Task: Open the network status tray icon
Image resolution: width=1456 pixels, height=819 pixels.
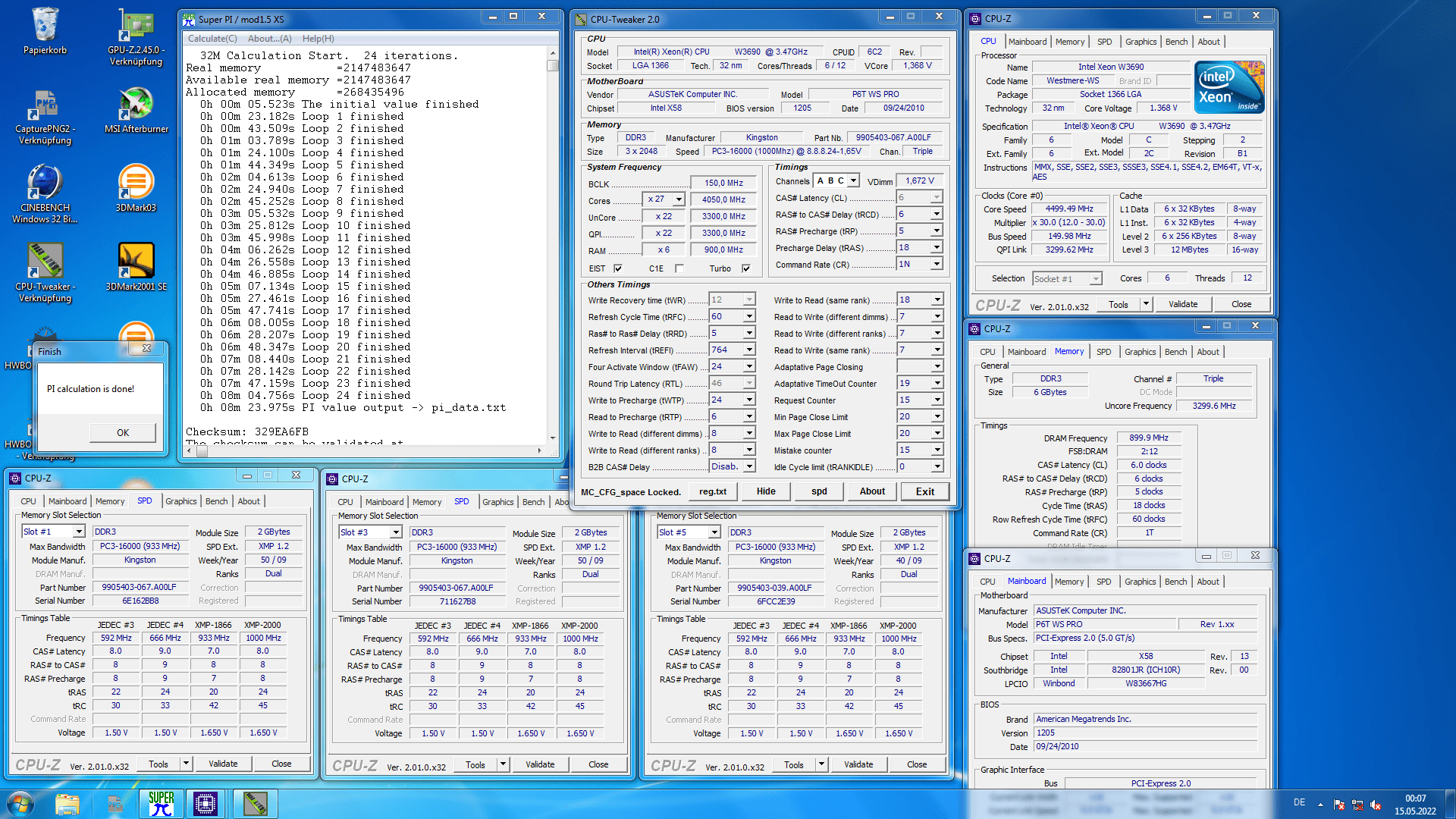Action: (1357, 805)
